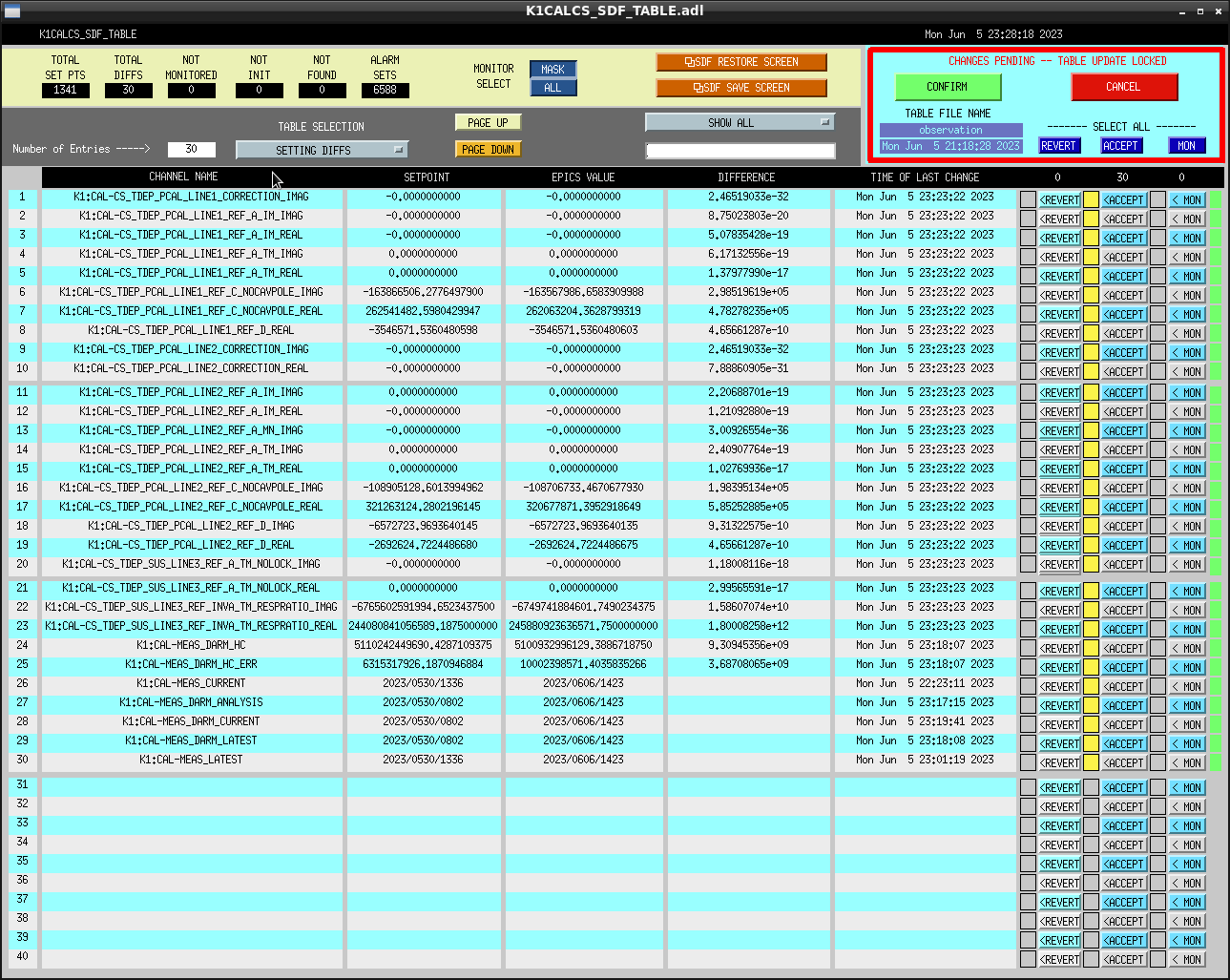Select MASK in monitor select

pyautogui.click(x=552, y=70)
